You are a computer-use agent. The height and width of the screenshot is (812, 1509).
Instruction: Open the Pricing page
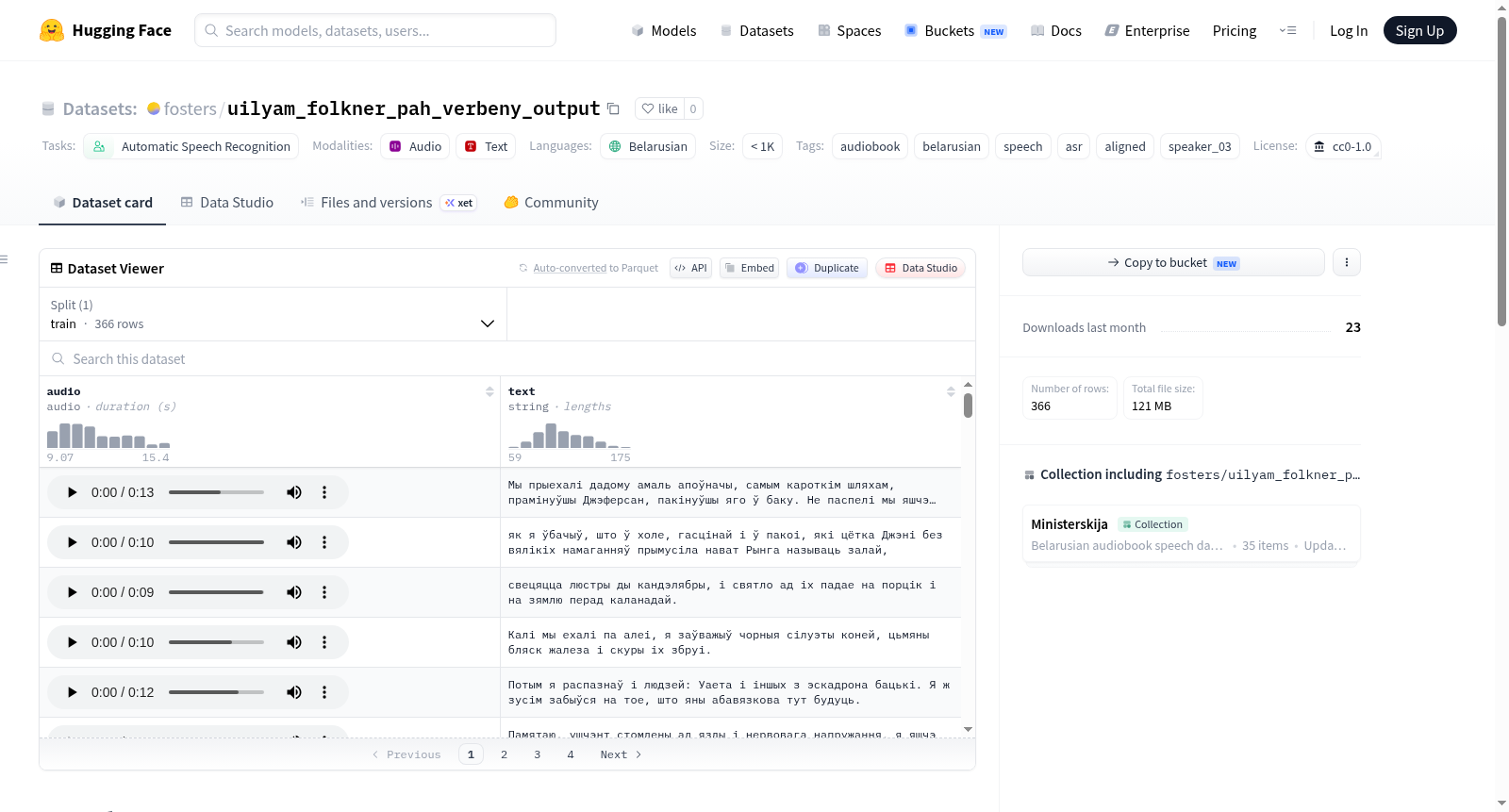coord(1235,30)
